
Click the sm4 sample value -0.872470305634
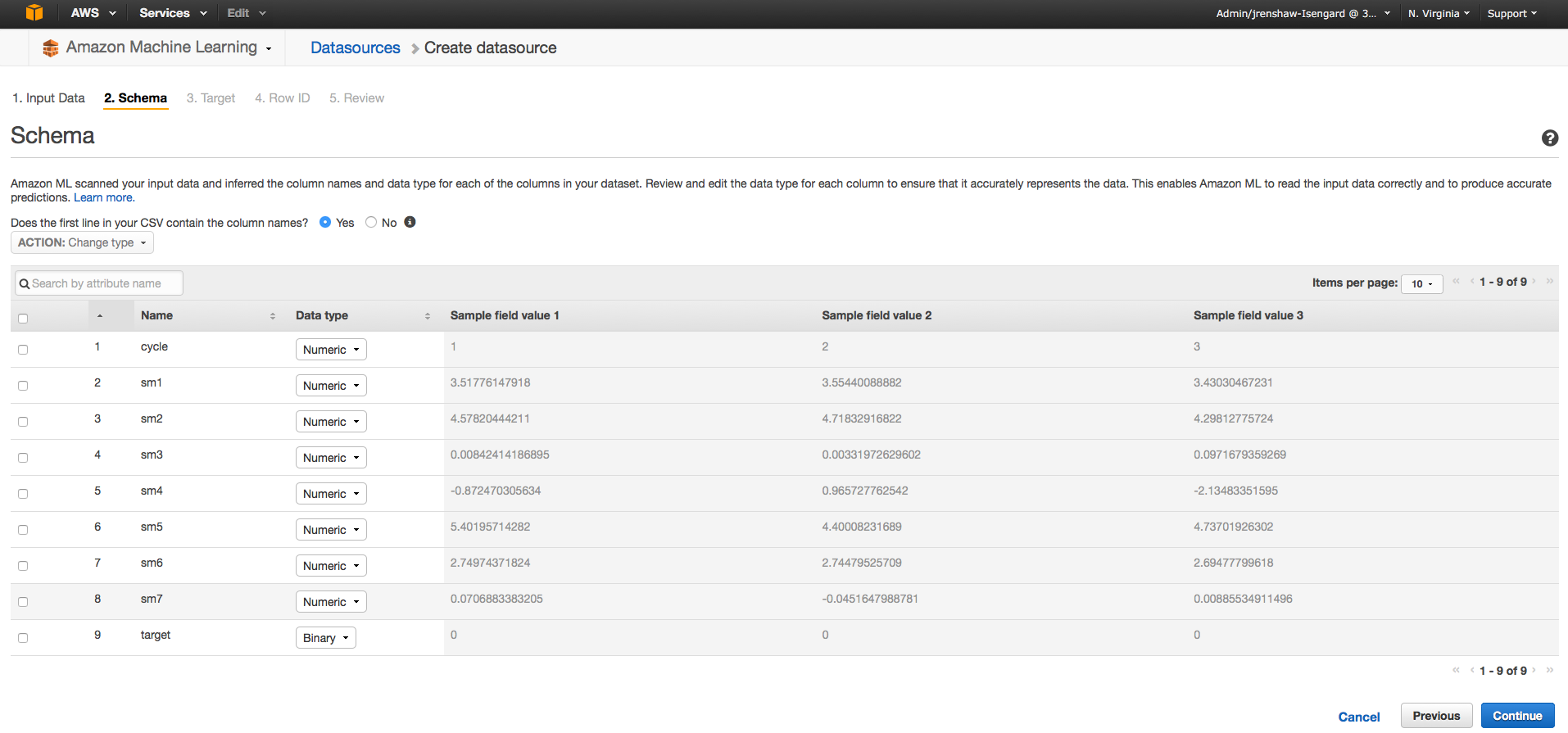pyautogui.click(x=496, y=491)
